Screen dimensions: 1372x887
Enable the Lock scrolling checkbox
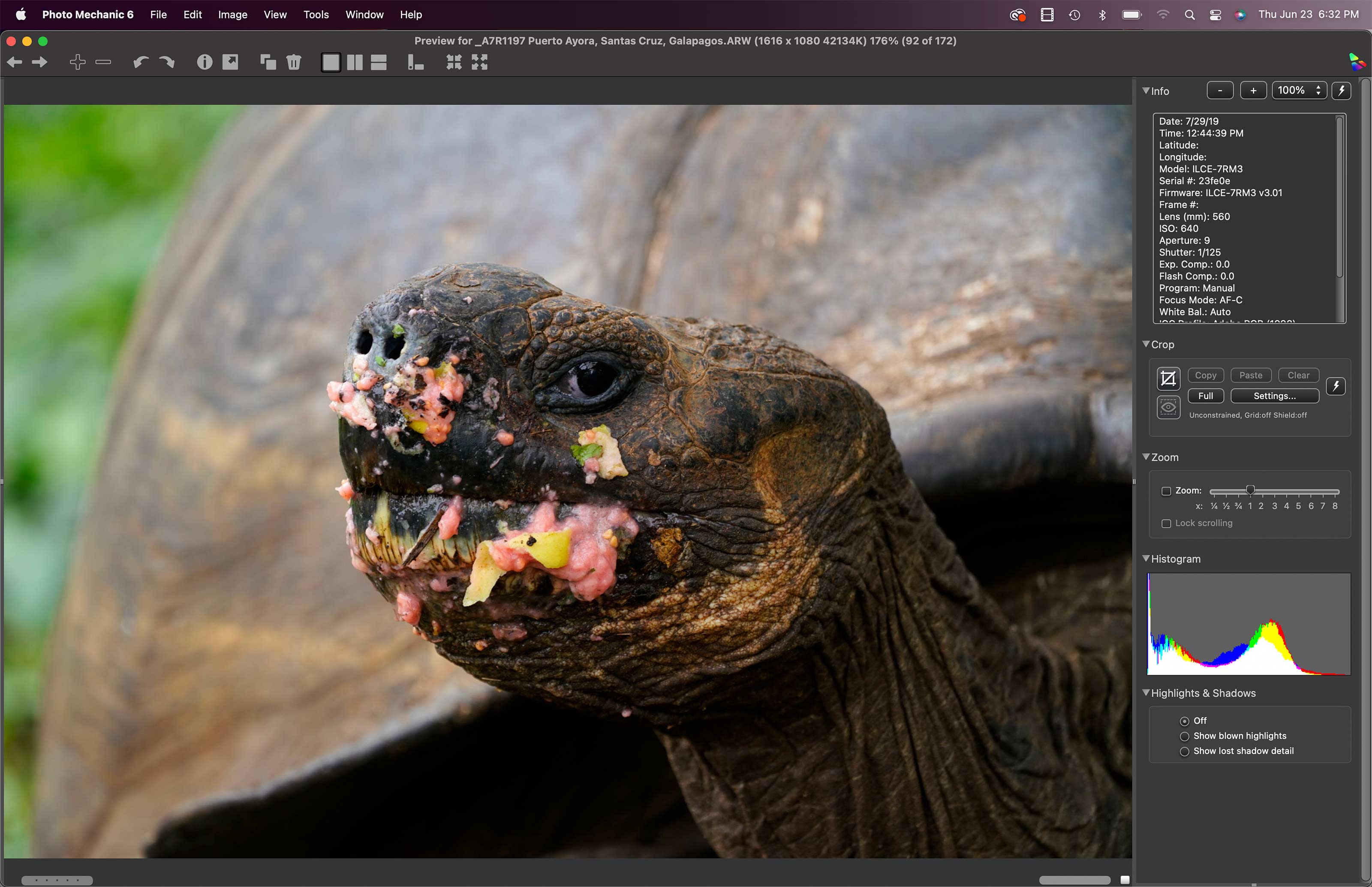coord(1166,523)
